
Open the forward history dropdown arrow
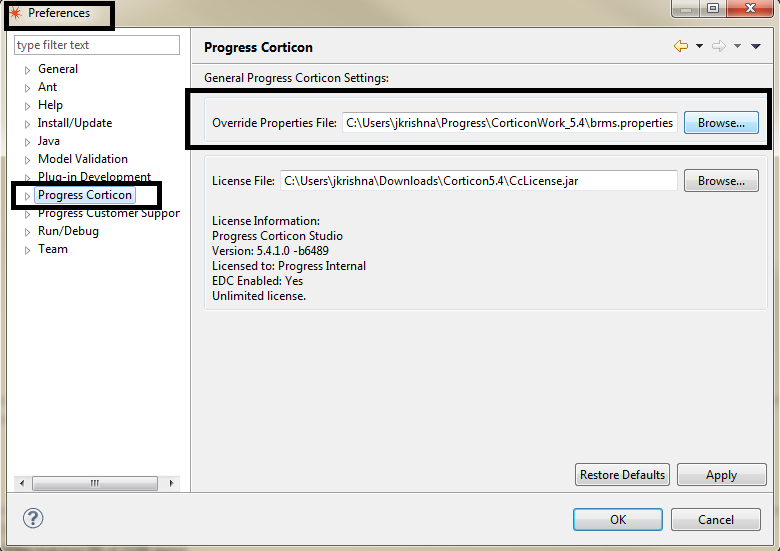pos(738,46)
